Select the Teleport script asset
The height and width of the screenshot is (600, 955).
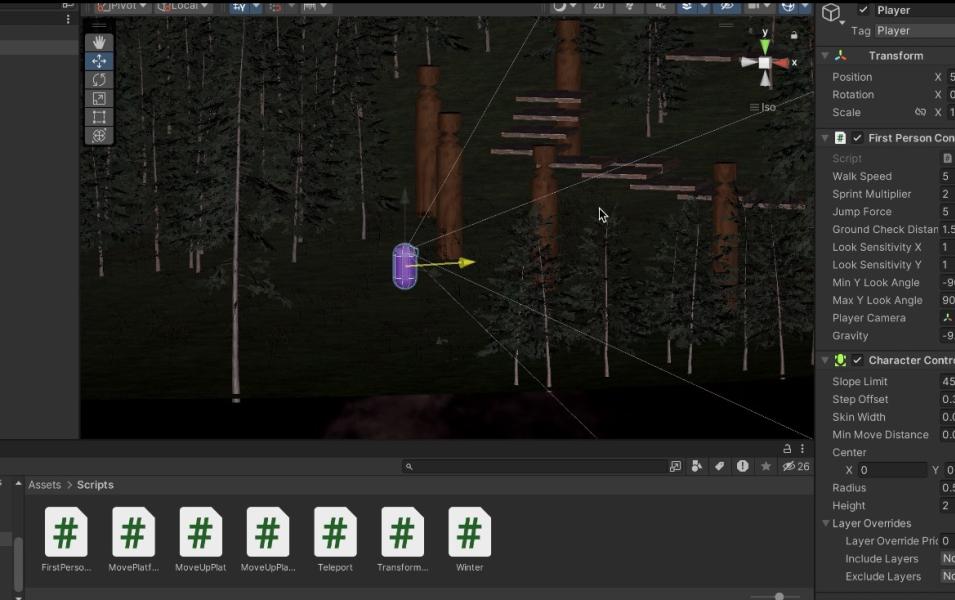335,539
